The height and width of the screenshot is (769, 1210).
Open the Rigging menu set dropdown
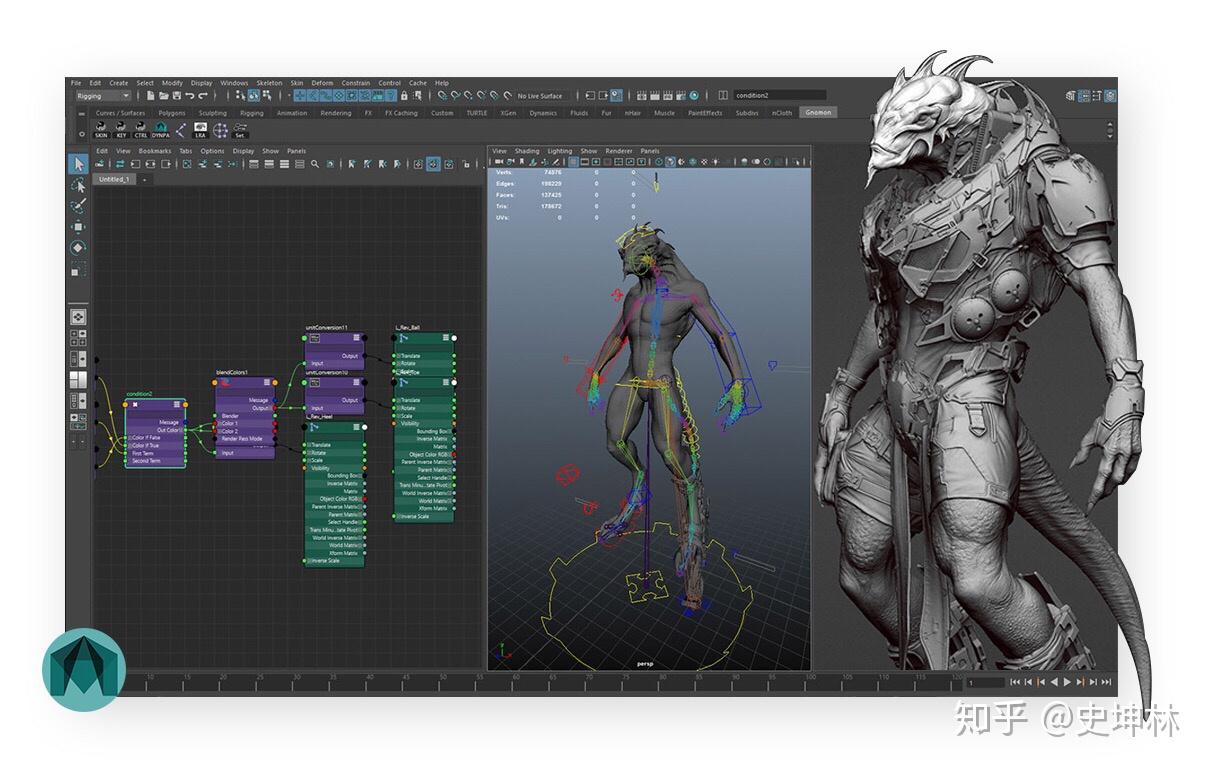[103, 96]
